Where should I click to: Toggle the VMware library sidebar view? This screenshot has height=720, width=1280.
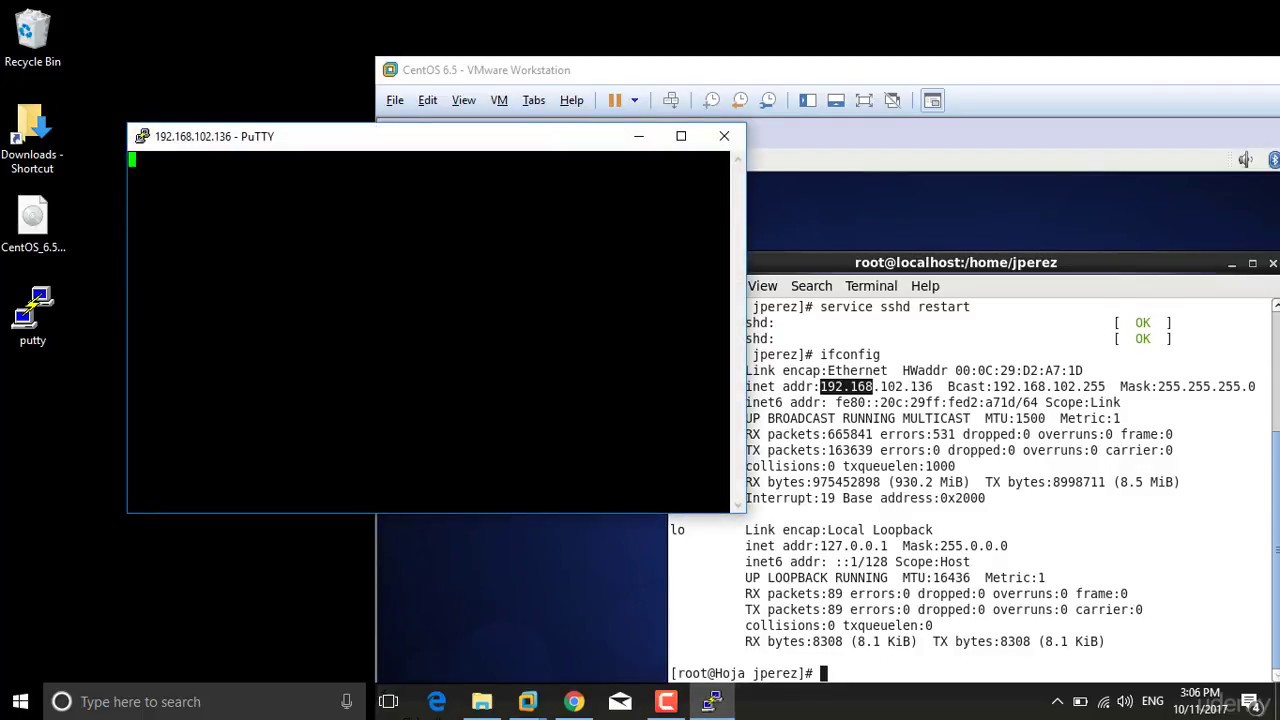click(x=808, y=100)
